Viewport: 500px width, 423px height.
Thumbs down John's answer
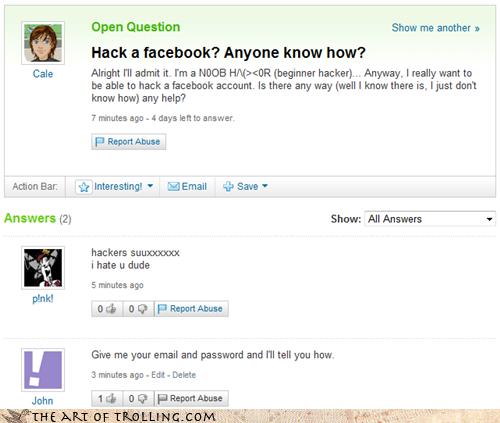[x=142, y=399]
